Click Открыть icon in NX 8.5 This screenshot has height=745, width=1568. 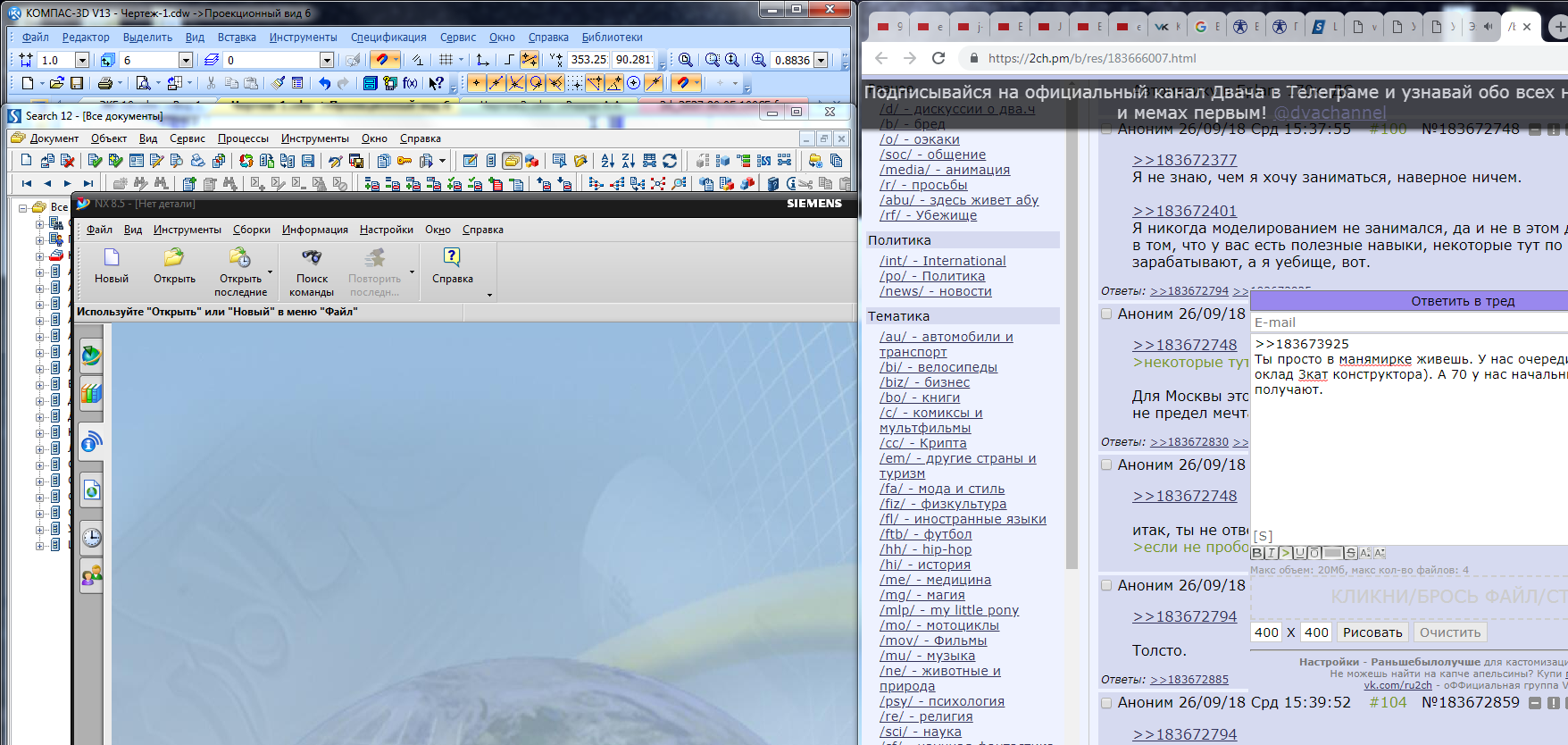174,267
